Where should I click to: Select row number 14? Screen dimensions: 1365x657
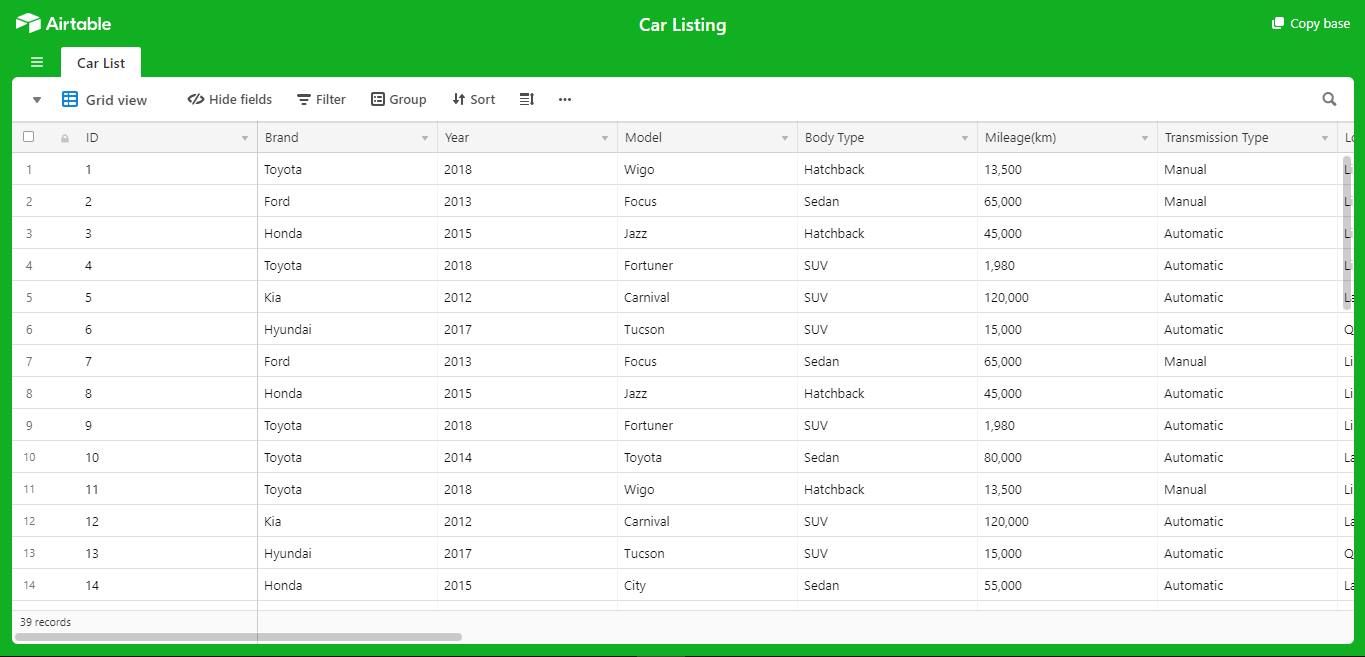coord(29,586)
